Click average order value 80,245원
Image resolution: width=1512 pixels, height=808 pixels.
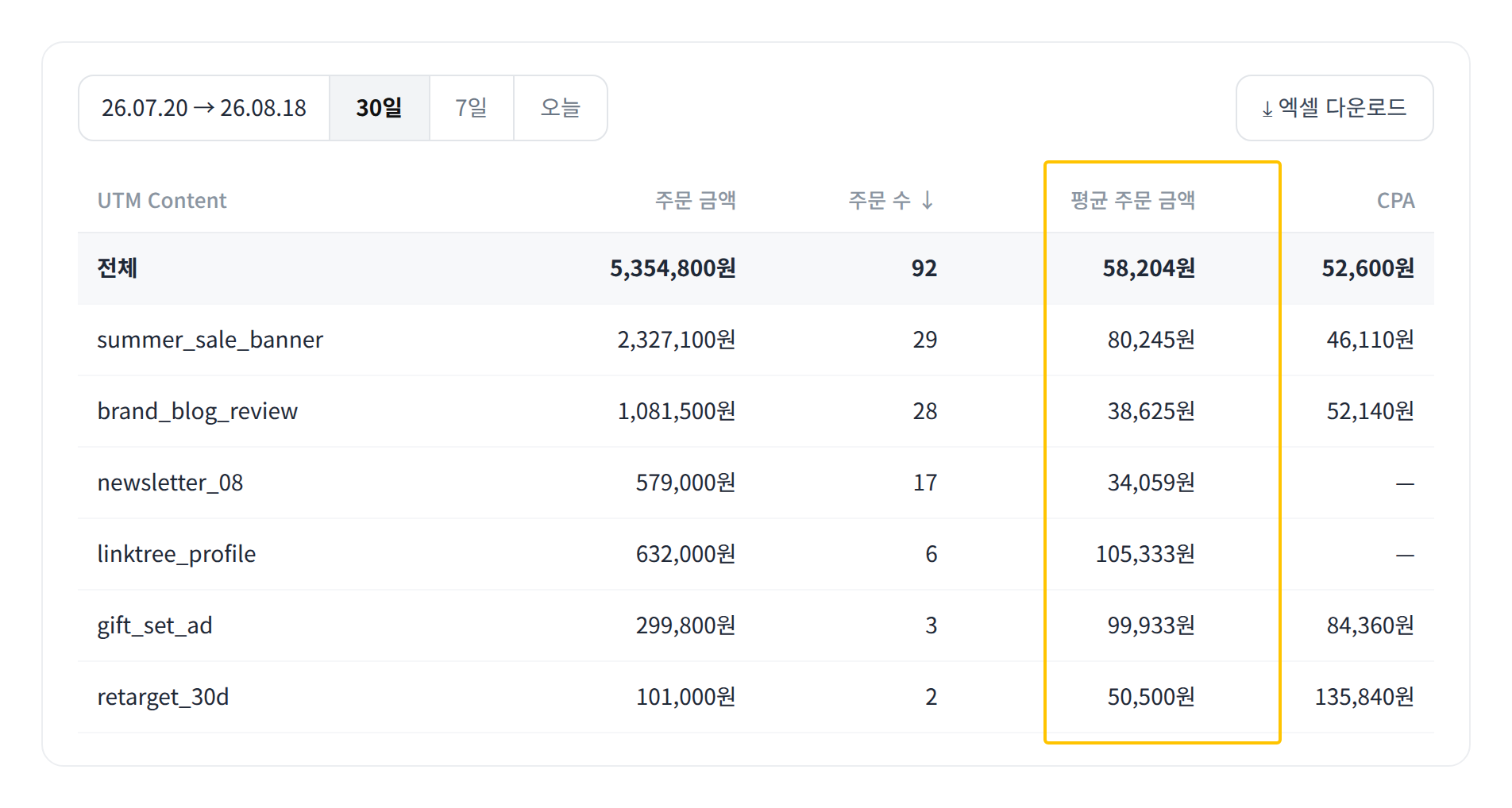(1151, 340)
